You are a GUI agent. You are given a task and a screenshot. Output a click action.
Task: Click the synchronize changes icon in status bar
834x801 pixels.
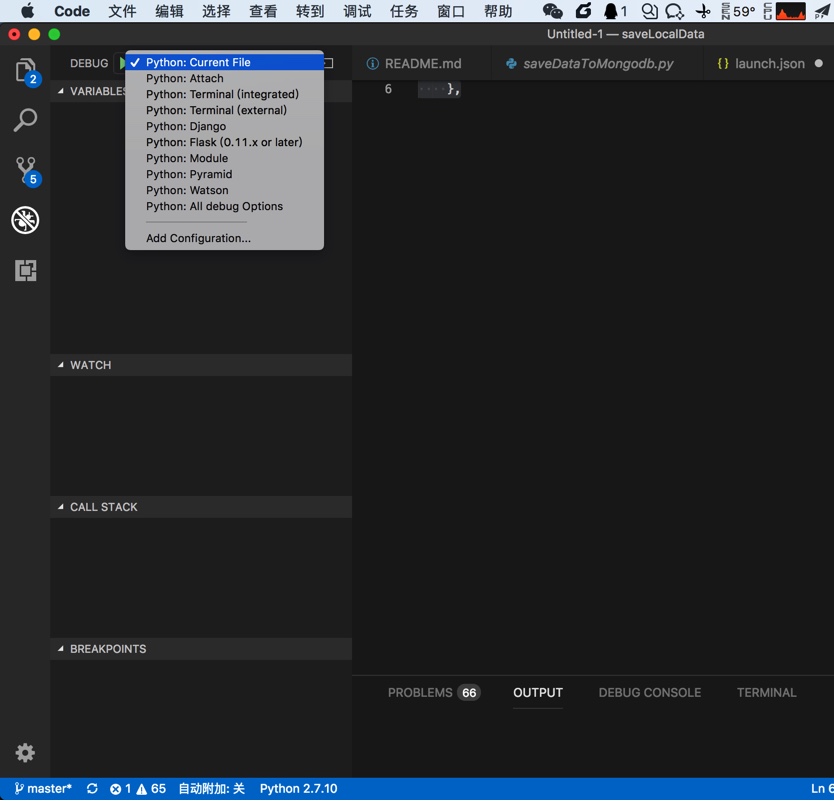(92, 788)
